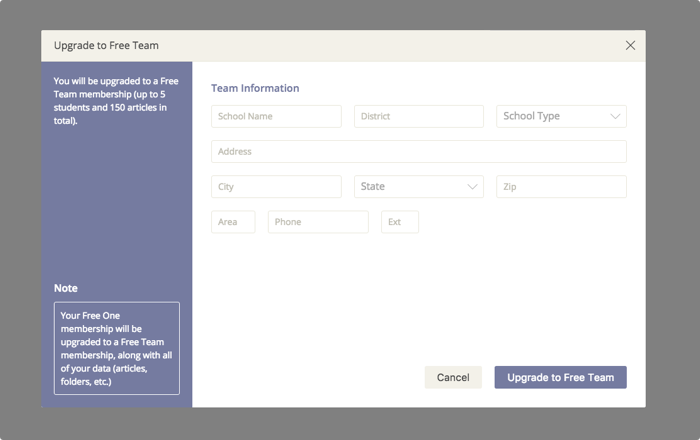Click the dialog title Upgrade to Free Team
Viewport: 700px width, 440px height.
pos(106,46)
